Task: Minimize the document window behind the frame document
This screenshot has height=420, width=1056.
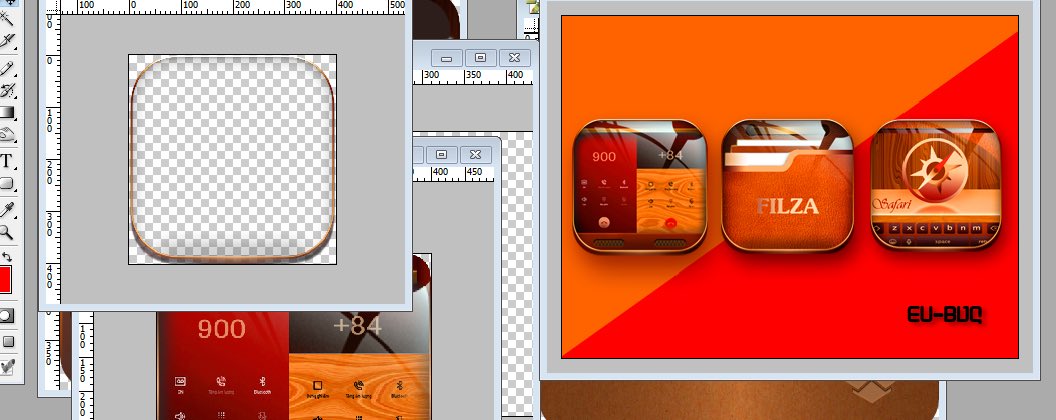Action: pyautogui.click(x=447, y=57)
